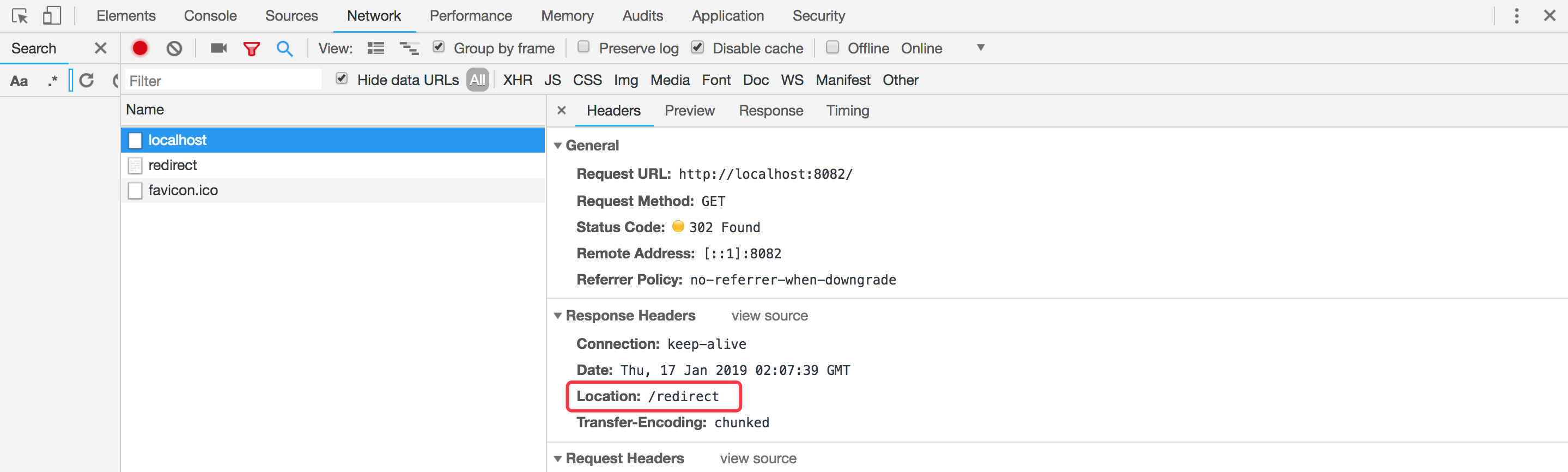This screenshot has width=1568, height=472.
Task: Collapse the Response Headers section
Action: (557, 316)
